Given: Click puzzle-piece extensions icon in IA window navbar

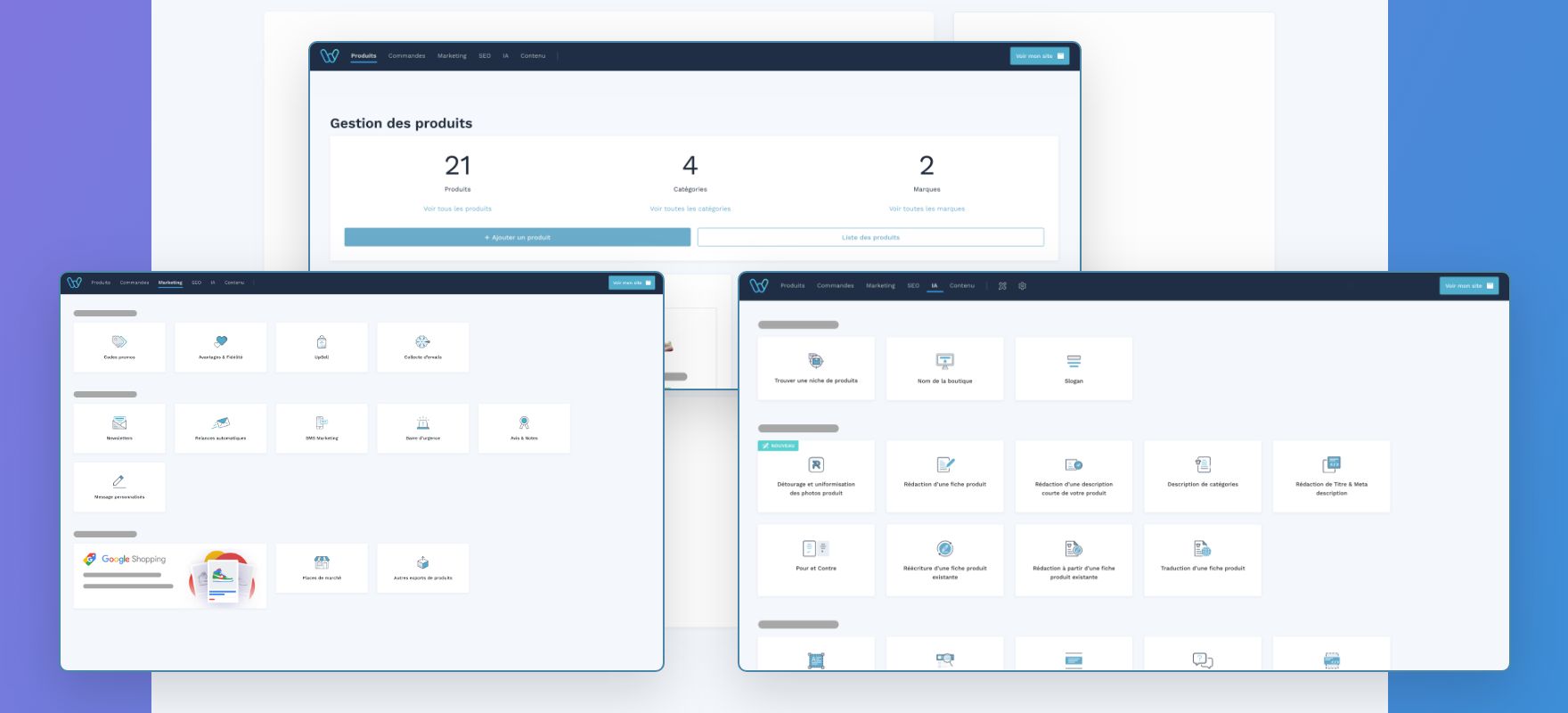Looking at the screenshot, I should click(x=1002, y=286).
